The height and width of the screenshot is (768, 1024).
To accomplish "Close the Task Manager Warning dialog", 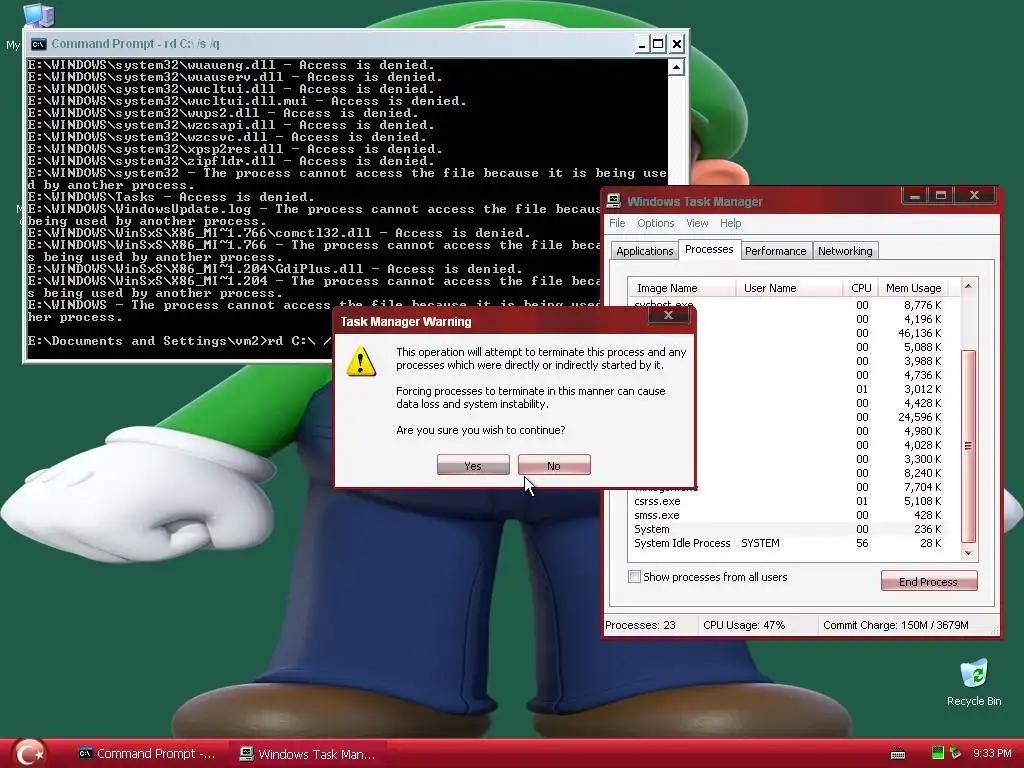I will (x=668, y=315).
